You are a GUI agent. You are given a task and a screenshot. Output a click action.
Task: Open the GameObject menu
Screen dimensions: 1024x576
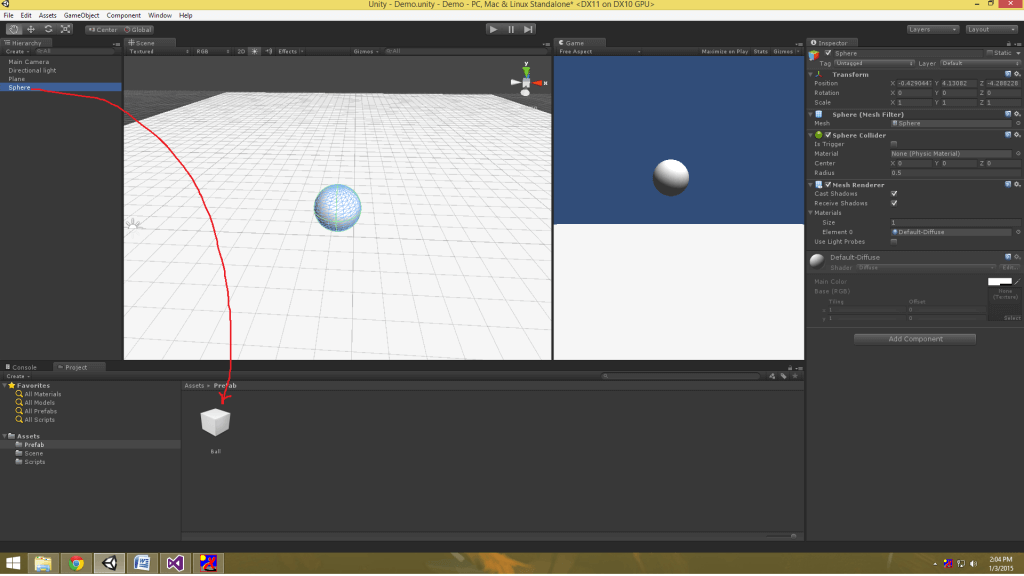point(80,16)
